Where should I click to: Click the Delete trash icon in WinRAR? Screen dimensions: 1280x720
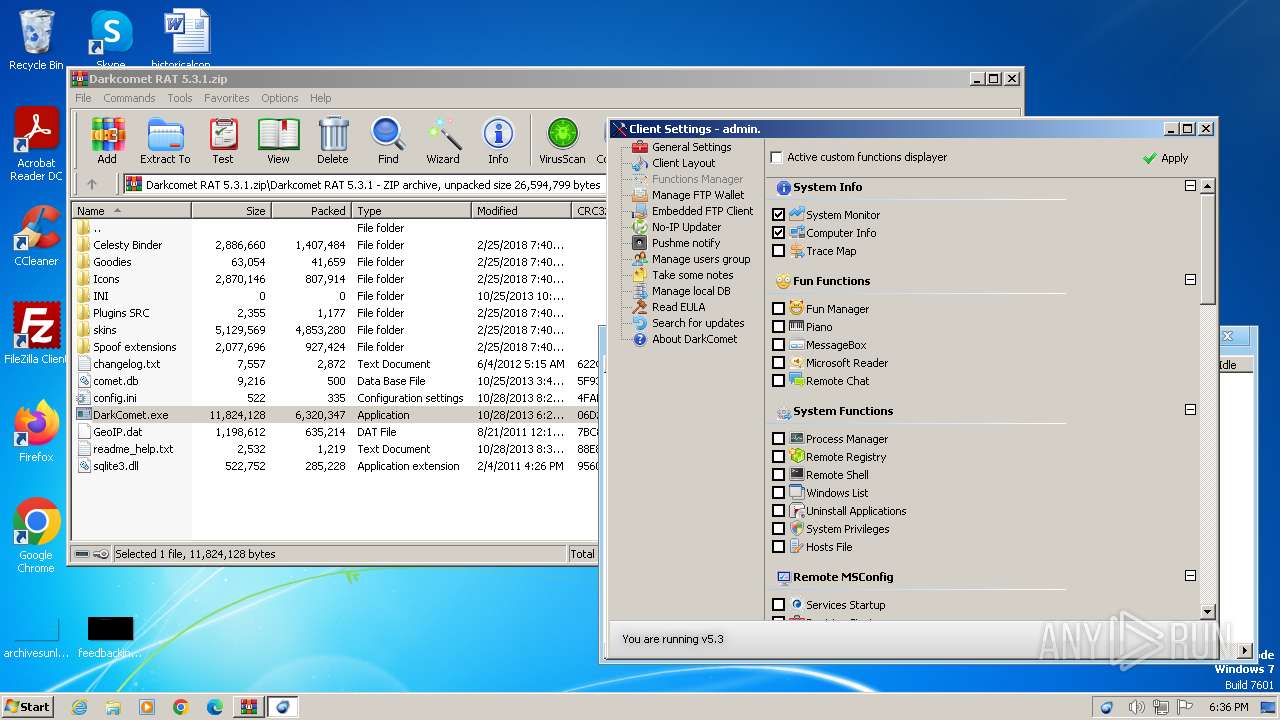[x=333, y=140]
